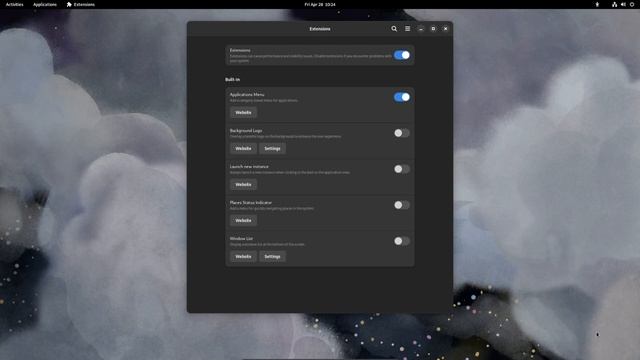
Task: Enable the Launch new instance extension
Action: click(x=402, y=169)
